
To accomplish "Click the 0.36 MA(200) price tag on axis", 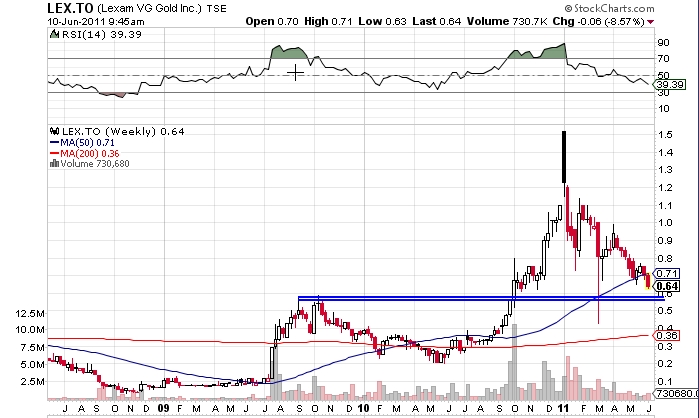I will coord(667,335).
